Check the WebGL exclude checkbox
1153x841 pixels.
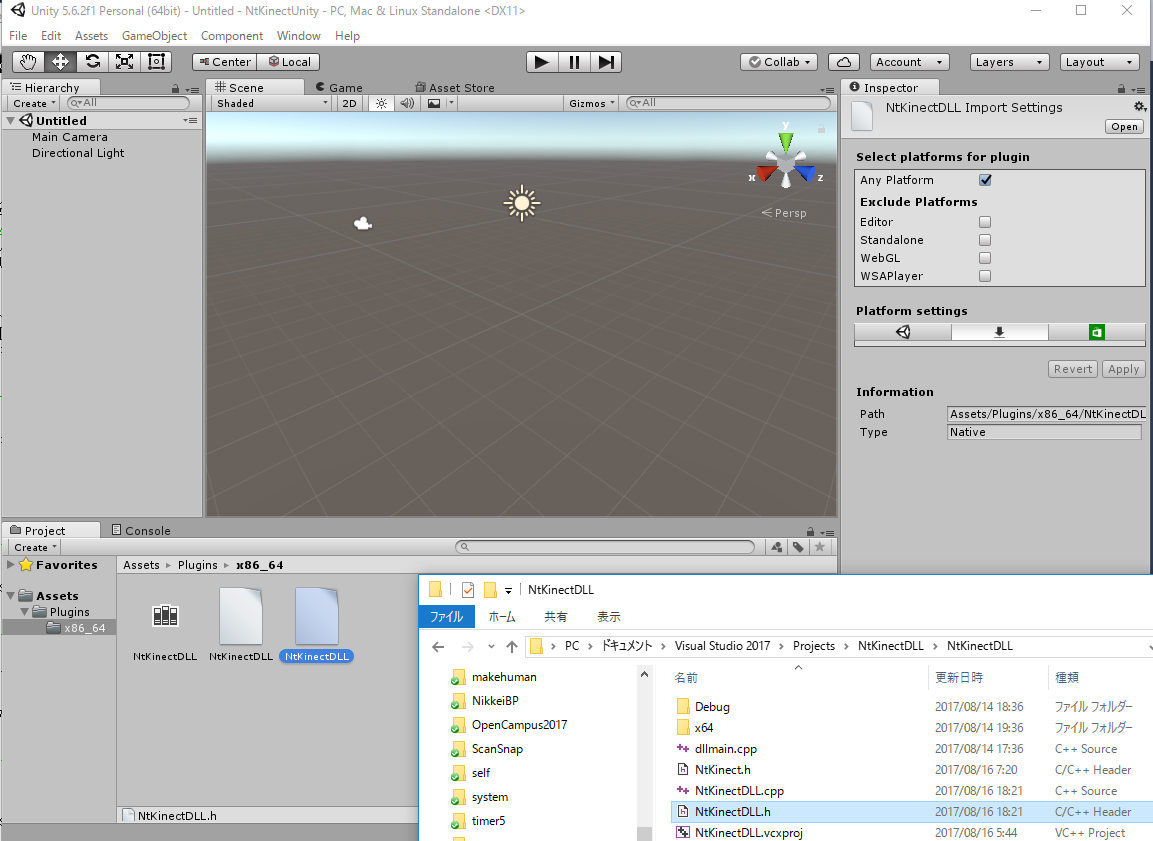click(985, 258)
